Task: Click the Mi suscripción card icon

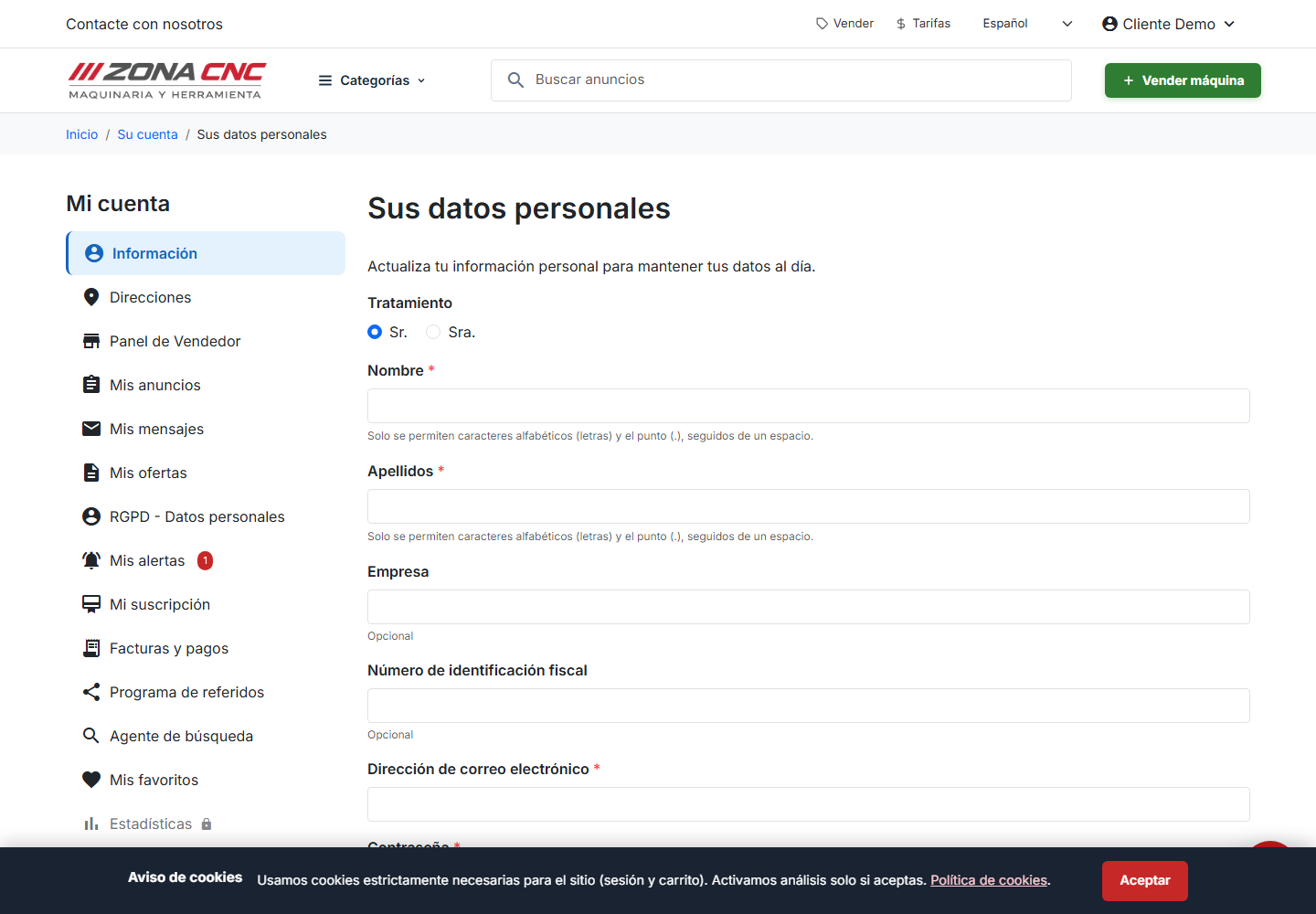Action: point(91,604)
